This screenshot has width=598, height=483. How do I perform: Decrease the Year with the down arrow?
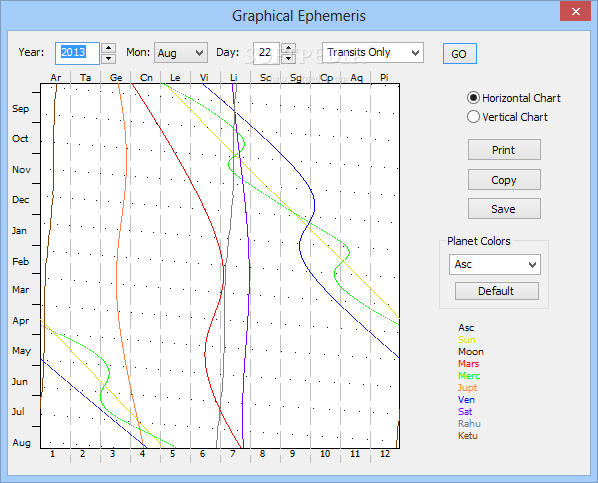coord(109,58)
